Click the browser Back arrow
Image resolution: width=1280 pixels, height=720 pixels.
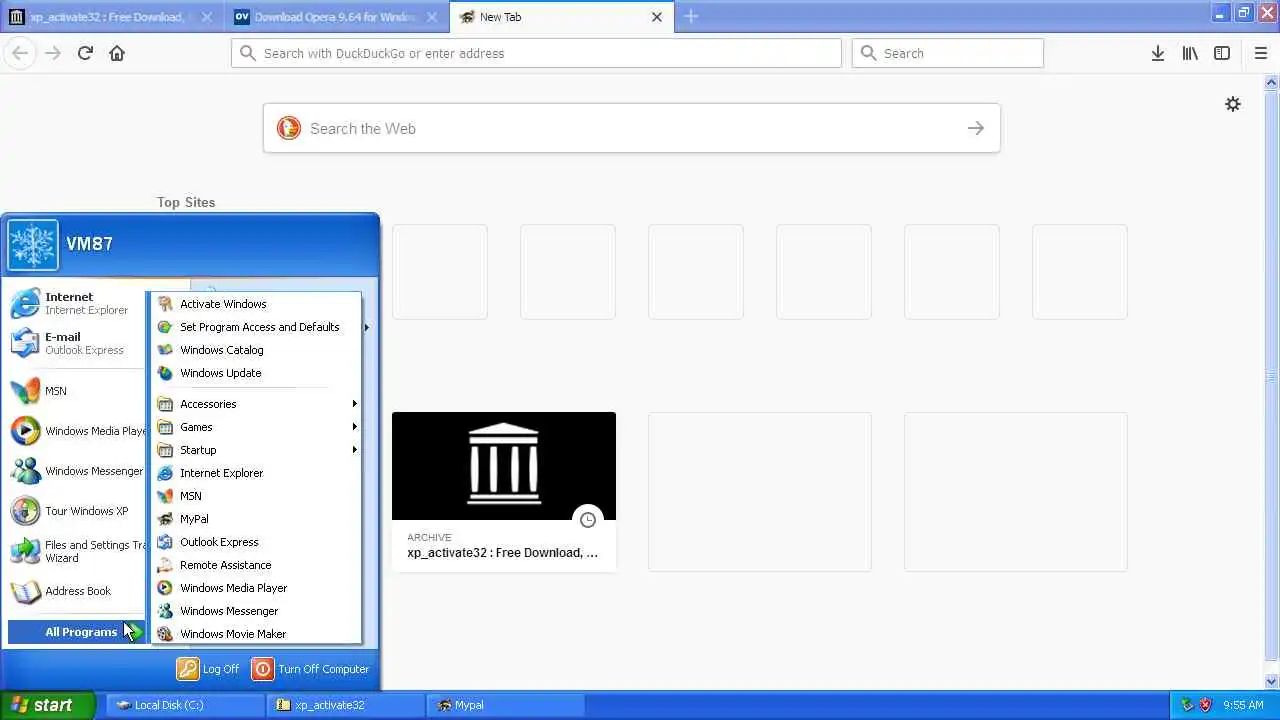20,53
